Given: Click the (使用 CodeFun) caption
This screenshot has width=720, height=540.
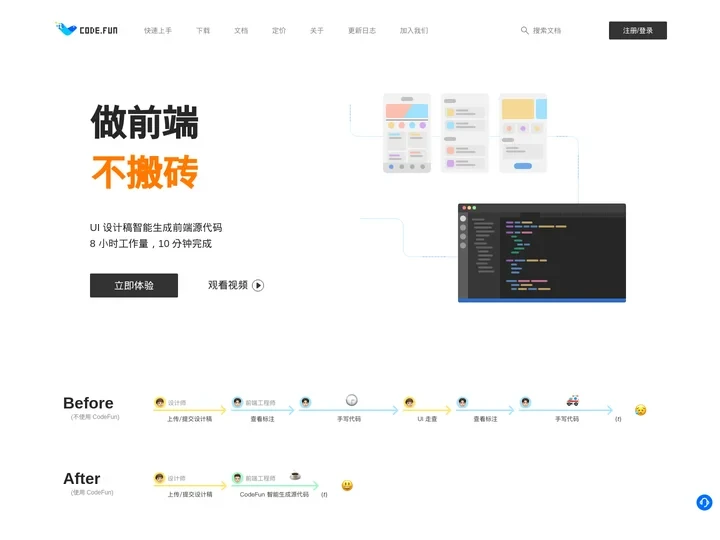Looking at the screenshot, I should pyautogui.click(x=92, y=492).
